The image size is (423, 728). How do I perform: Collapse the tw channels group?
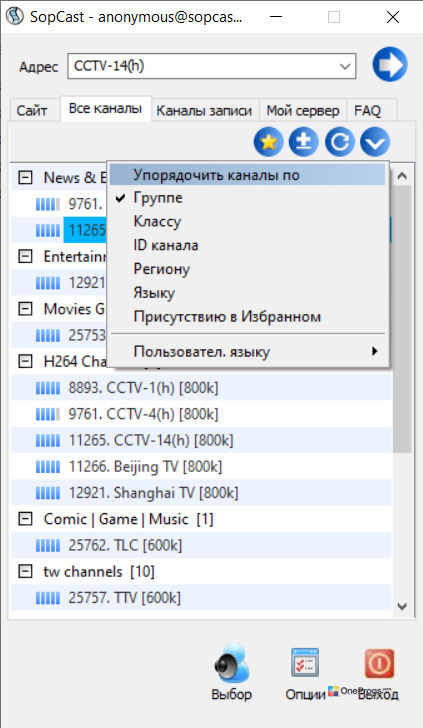click(x=25, y=572)
